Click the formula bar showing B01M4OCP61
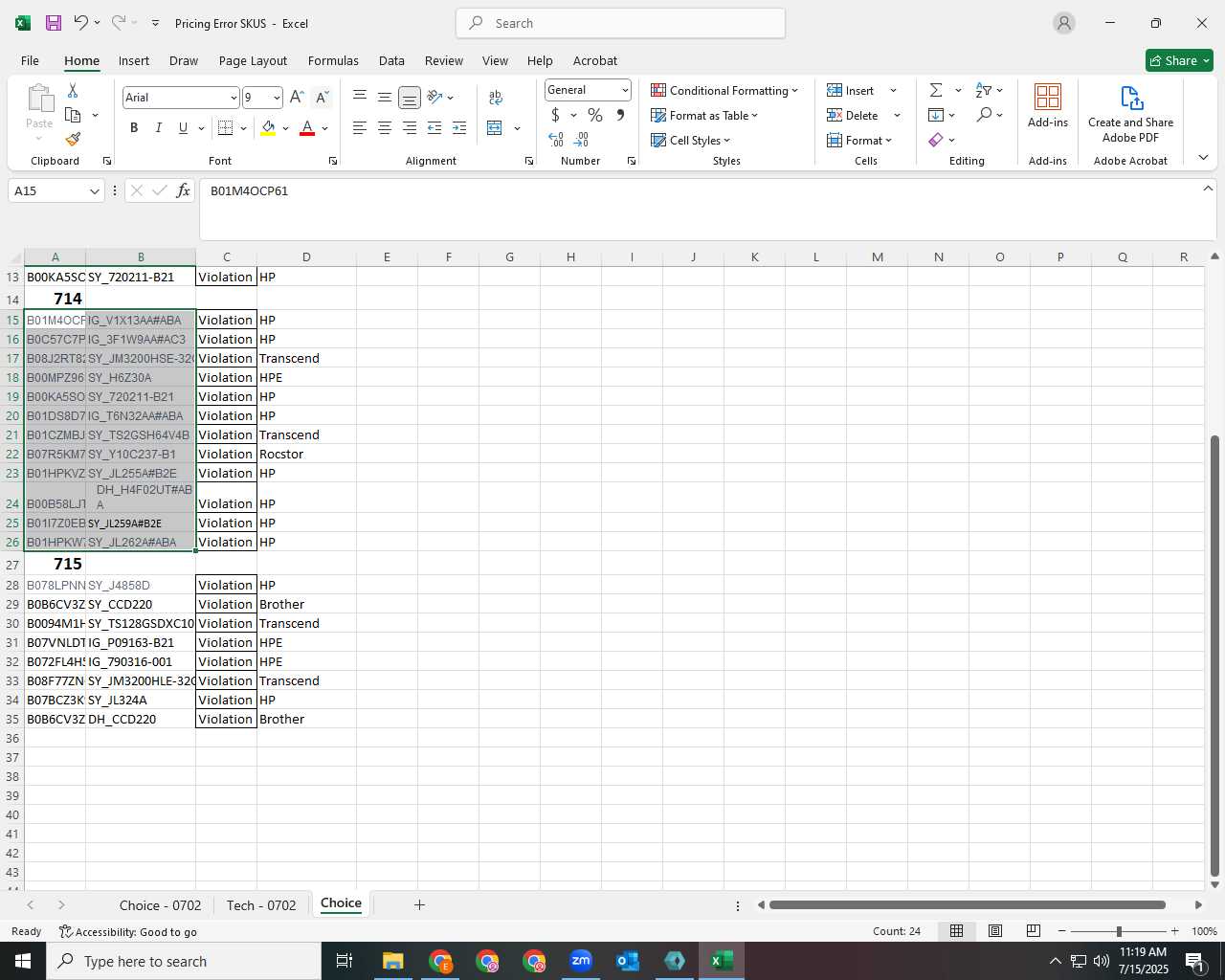The image size is (1225, 980). pyautogui.click(x=707, y=209)
